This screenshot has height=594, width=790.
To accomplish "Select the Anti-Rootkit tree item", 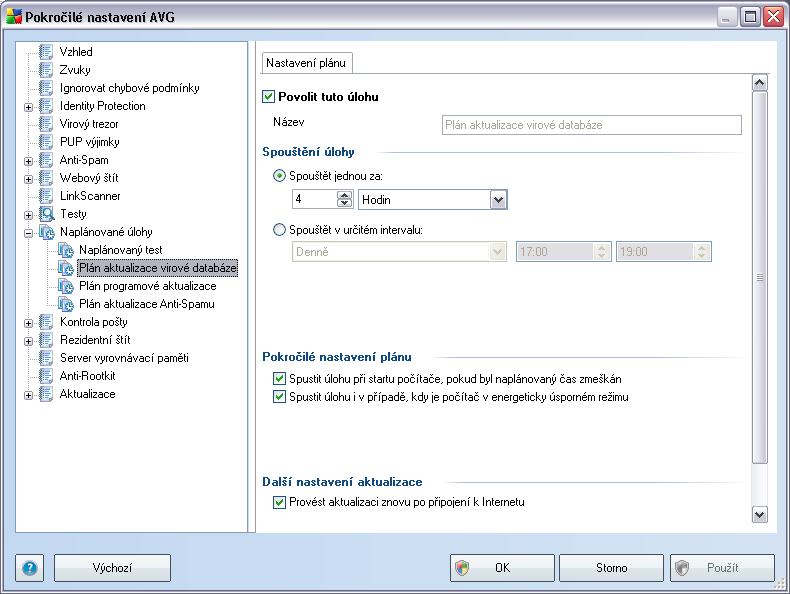I will (88, 376).
